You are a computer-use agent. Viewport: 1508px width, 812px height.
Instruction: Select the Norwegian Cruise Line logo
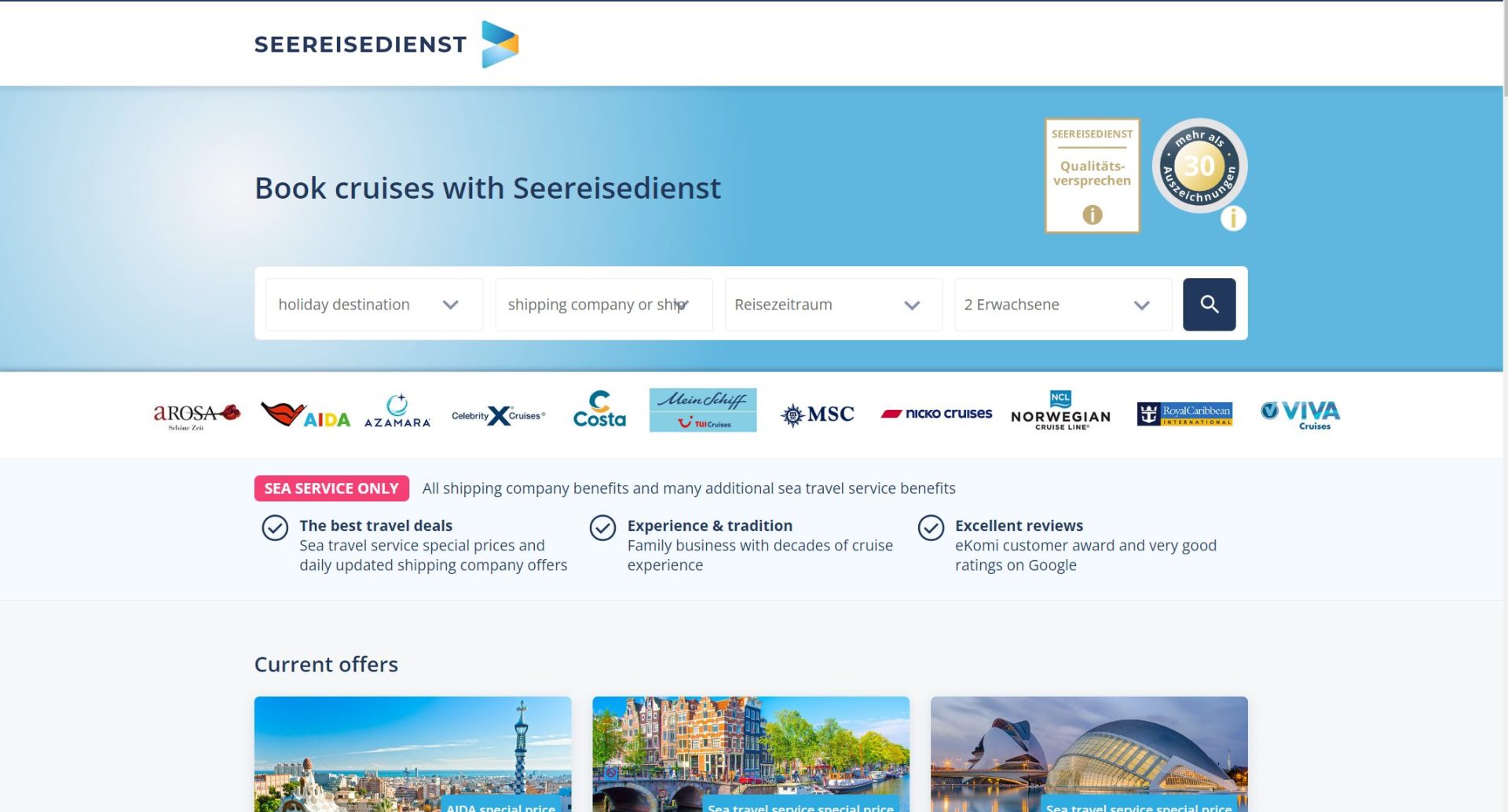[1060, 411]
